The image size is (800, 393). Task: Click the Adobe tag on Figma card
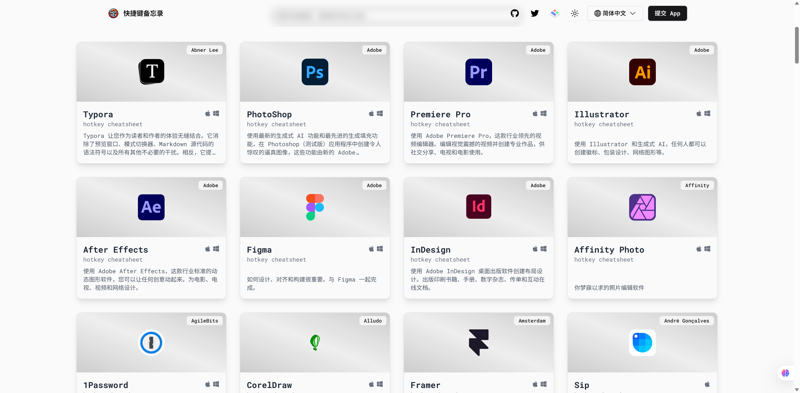click(374, 185)
